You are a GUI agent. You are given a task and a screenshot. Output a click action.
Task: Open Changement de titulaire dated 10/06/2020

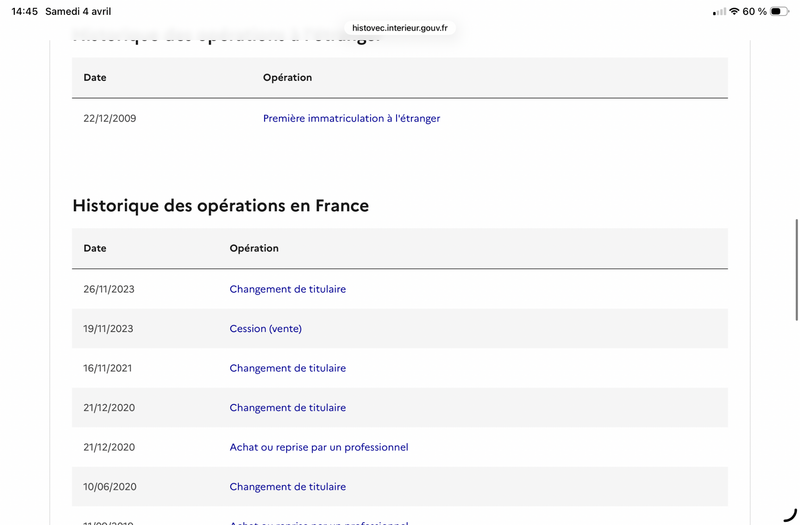tap(287, 487)
